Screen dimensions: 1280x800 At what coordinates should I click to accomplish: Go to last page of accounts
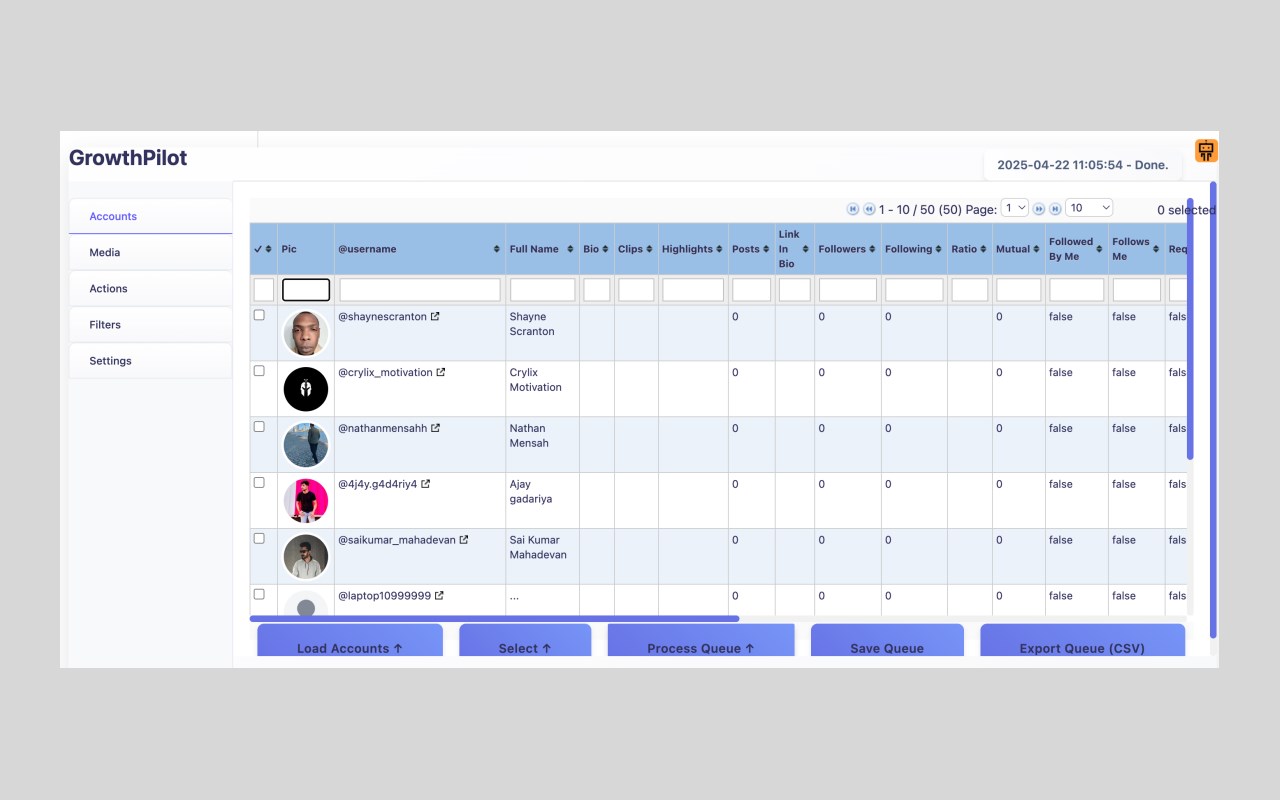point(1055,209)
